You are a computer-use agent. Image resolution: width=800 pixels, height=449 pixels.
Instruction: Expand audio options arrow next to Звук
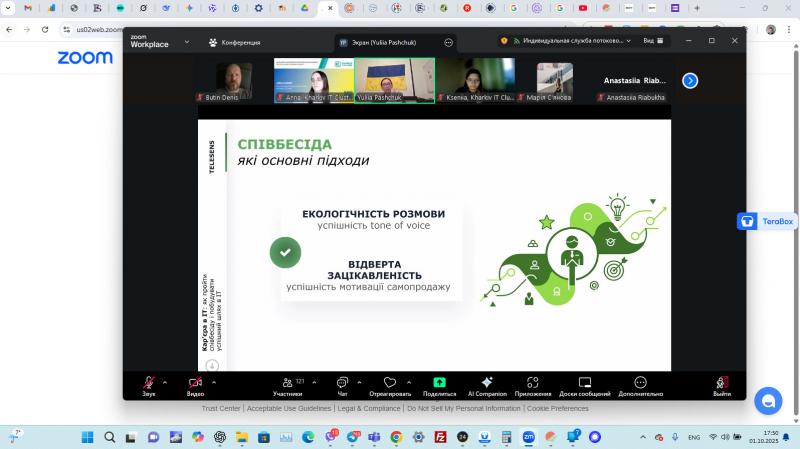tap(166, 382)
